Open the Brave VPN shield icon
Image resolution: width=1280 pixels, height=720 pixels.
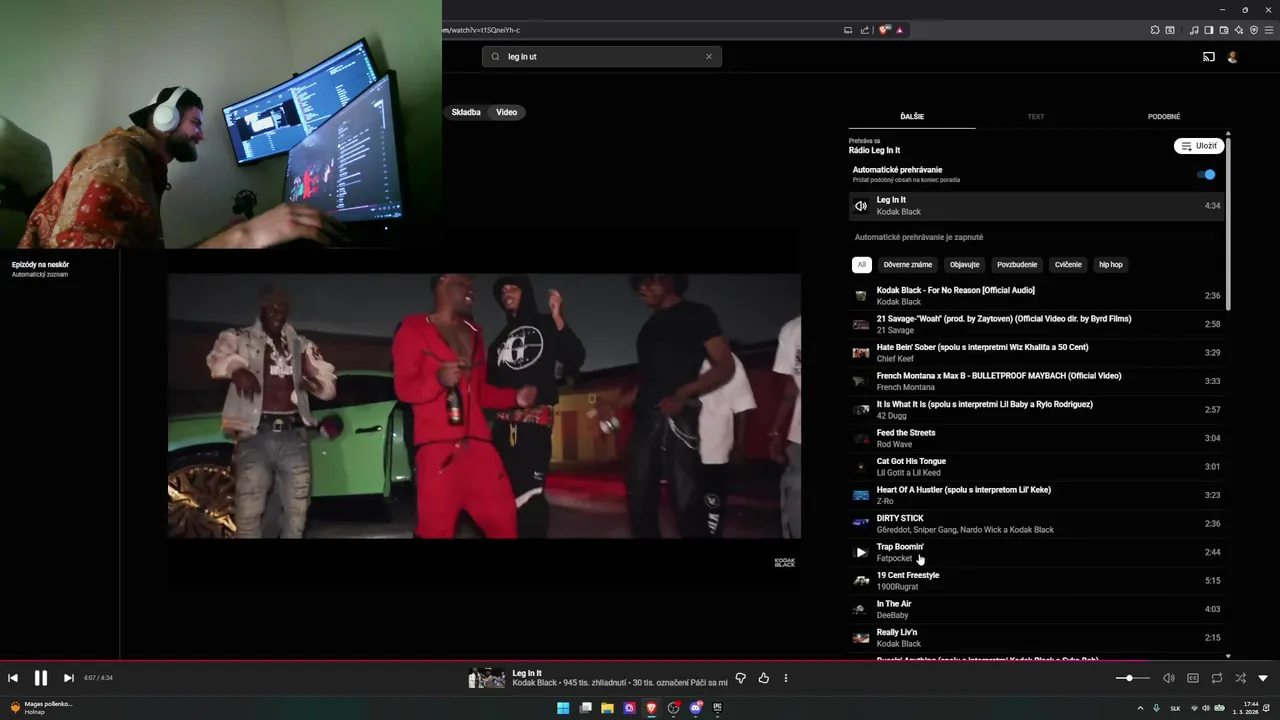click(x=1254, y=30)
